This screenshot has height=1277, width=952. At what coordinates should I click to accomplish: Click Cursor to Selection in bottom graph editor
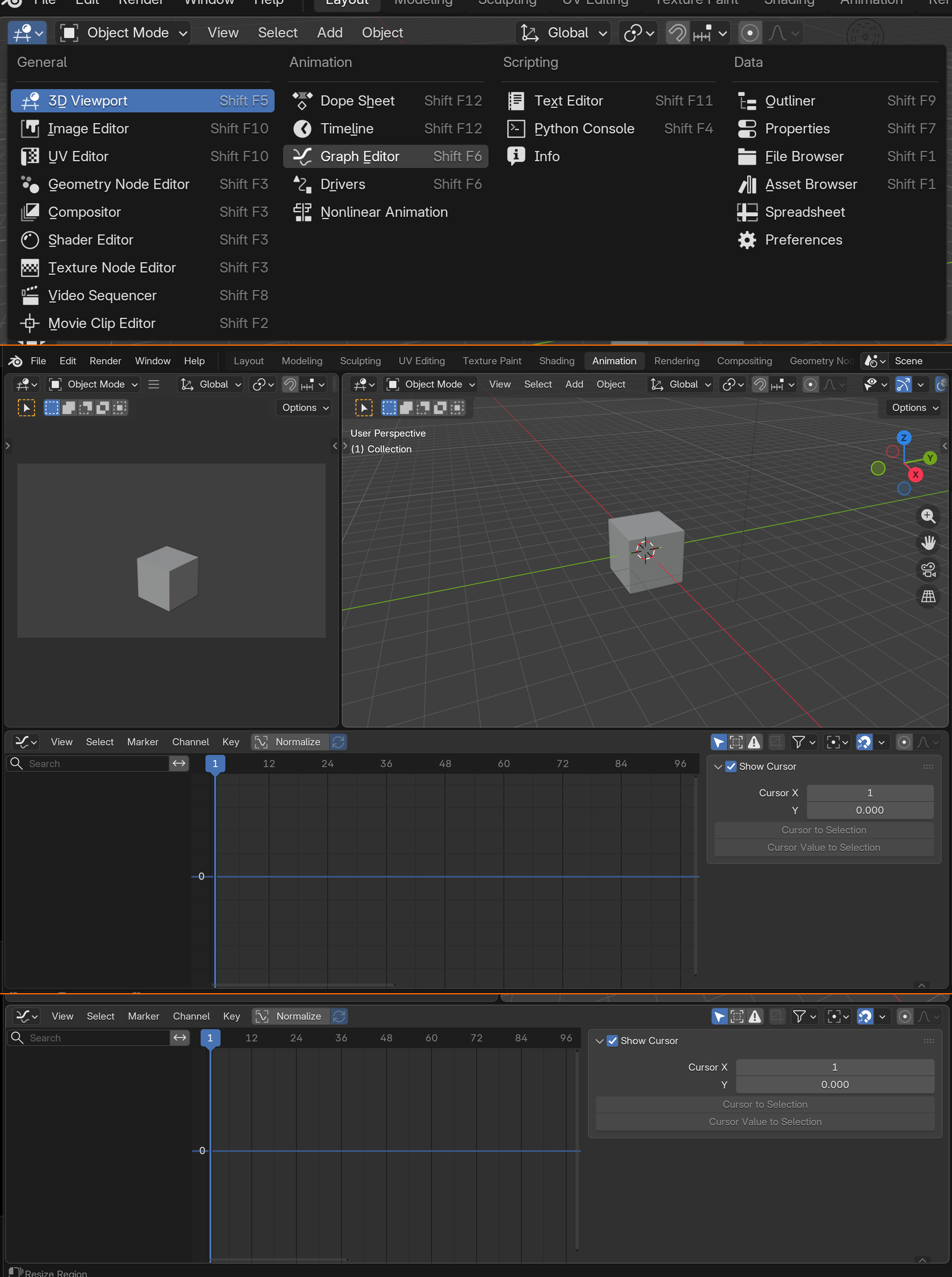coord(765,1104)
